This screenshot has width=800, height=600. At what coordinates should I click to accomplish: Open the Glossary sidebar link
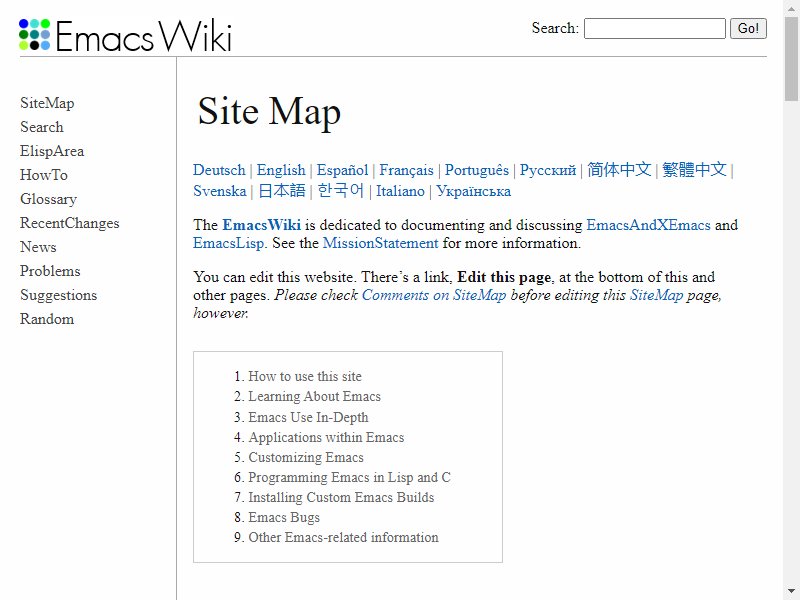(48, 199)
